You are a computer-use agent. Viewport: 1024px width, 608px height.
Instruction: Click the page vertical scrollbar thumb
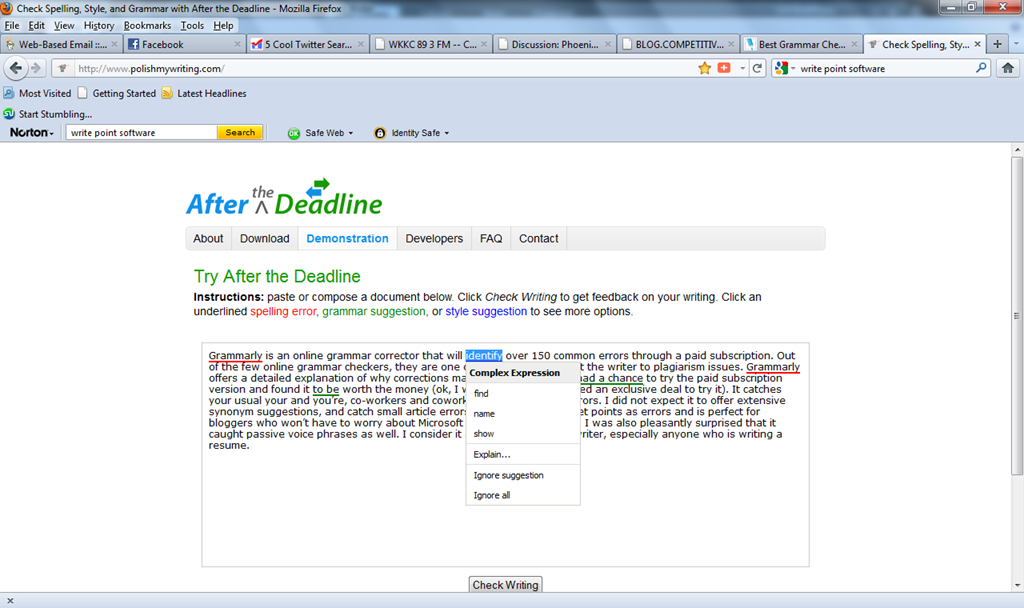1017,315
